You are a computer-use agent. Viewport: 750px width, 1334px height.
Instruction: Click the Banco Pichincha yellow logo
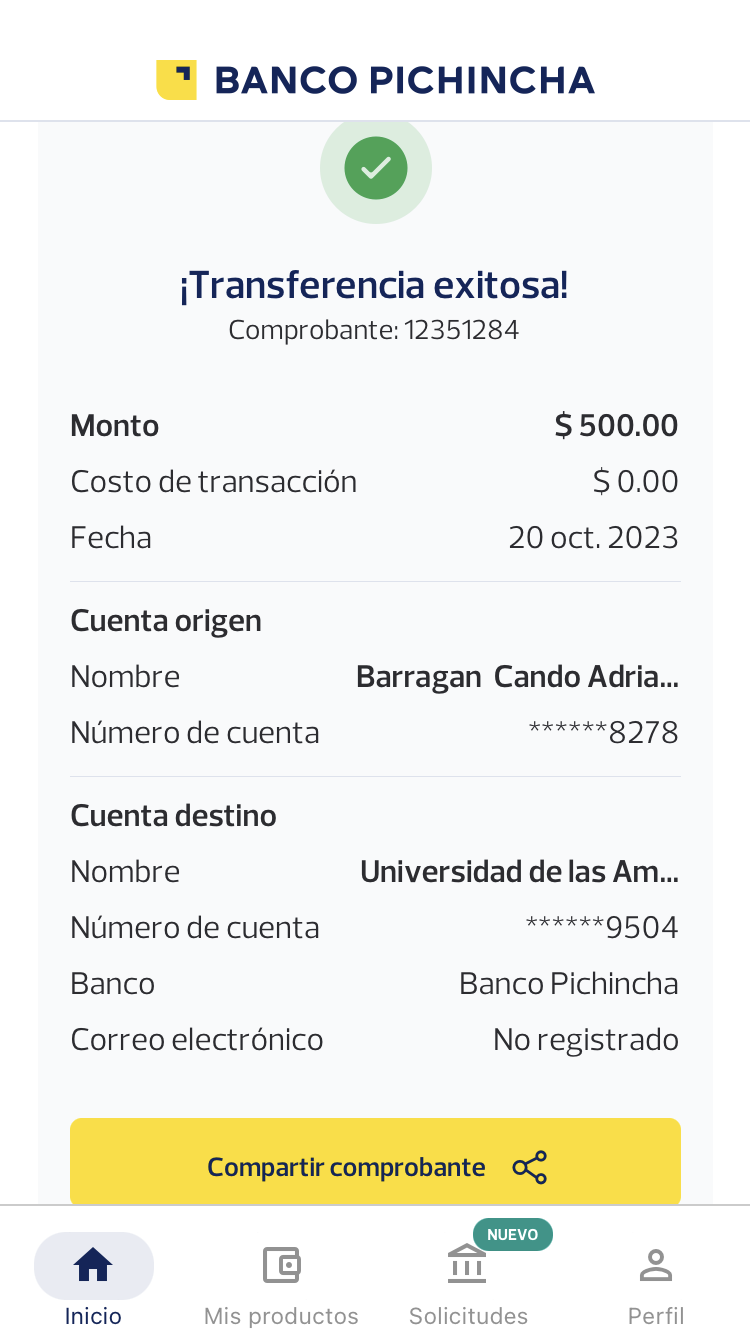[176, 80]
